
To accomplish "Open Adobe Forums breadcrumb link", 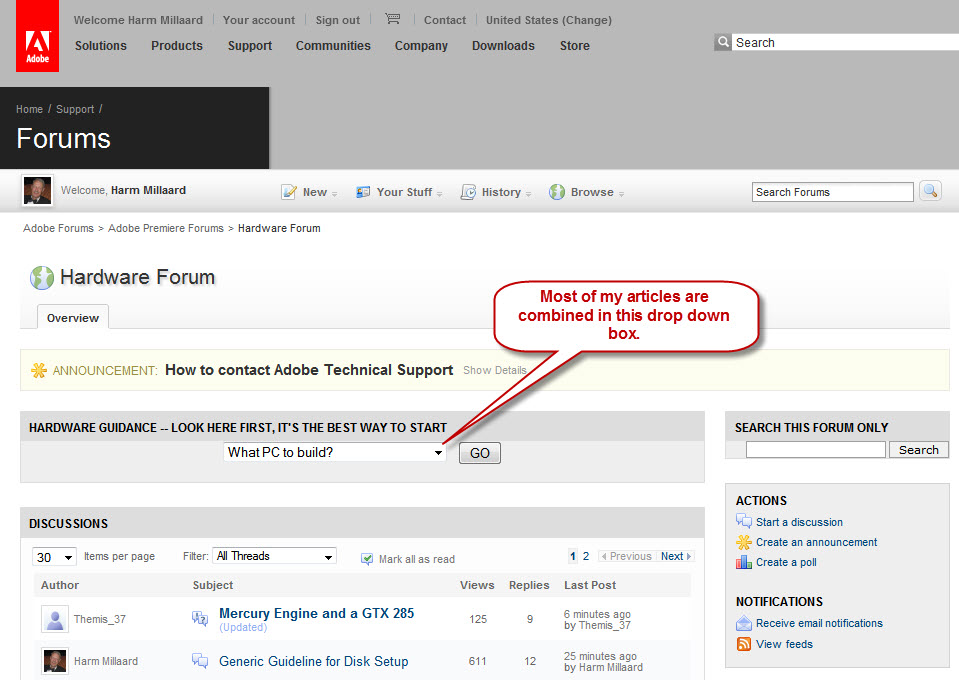I will click(x=58, y=228).
